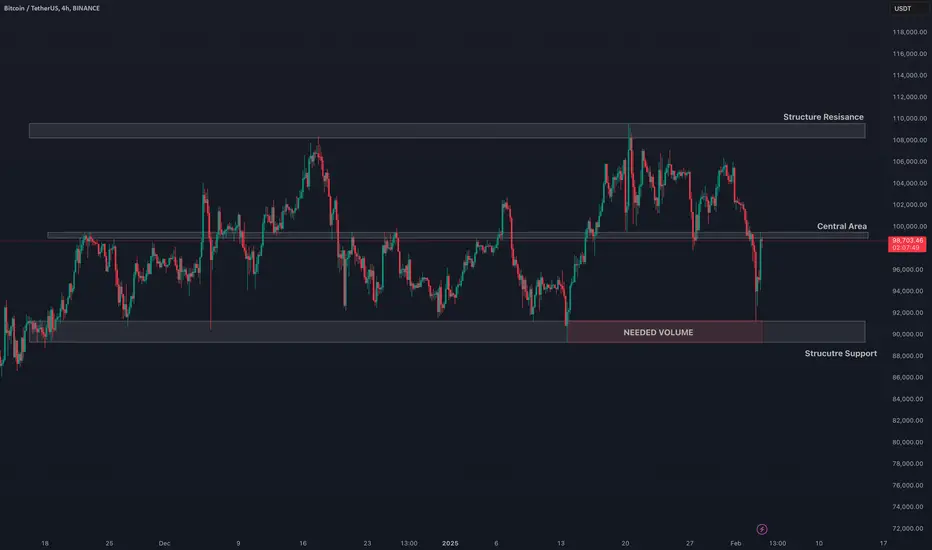Viewport: 932px width, 550px height.
Task: Click 106,000.00 on the price axis
Action: coord(909,161)
